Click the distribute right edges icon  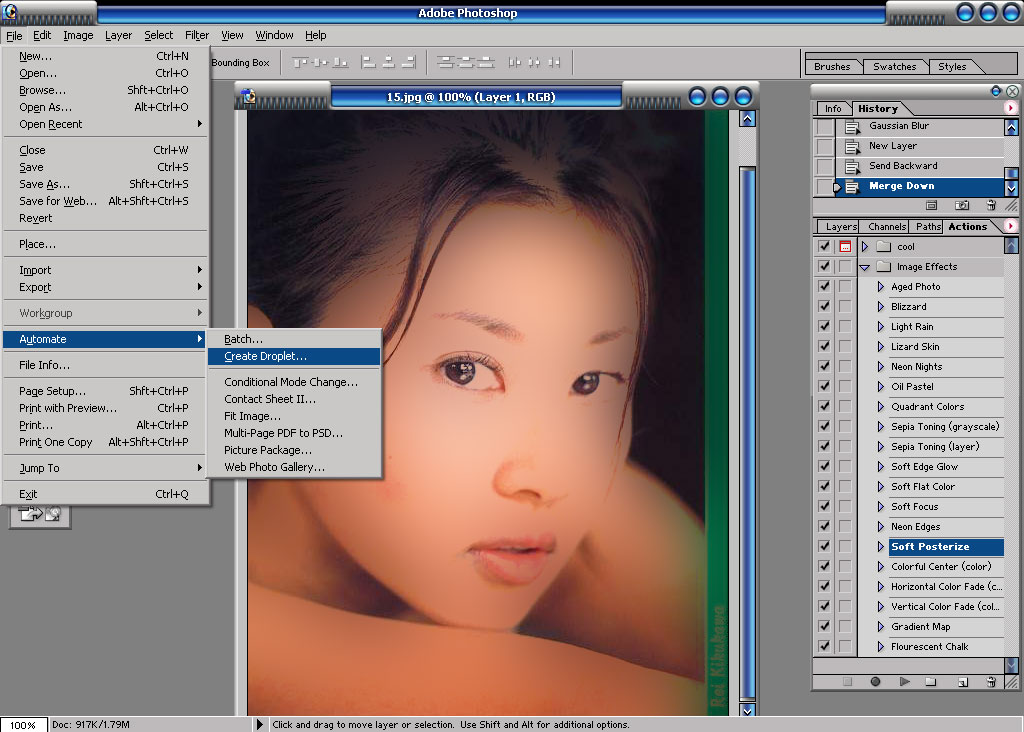[554, 63]
